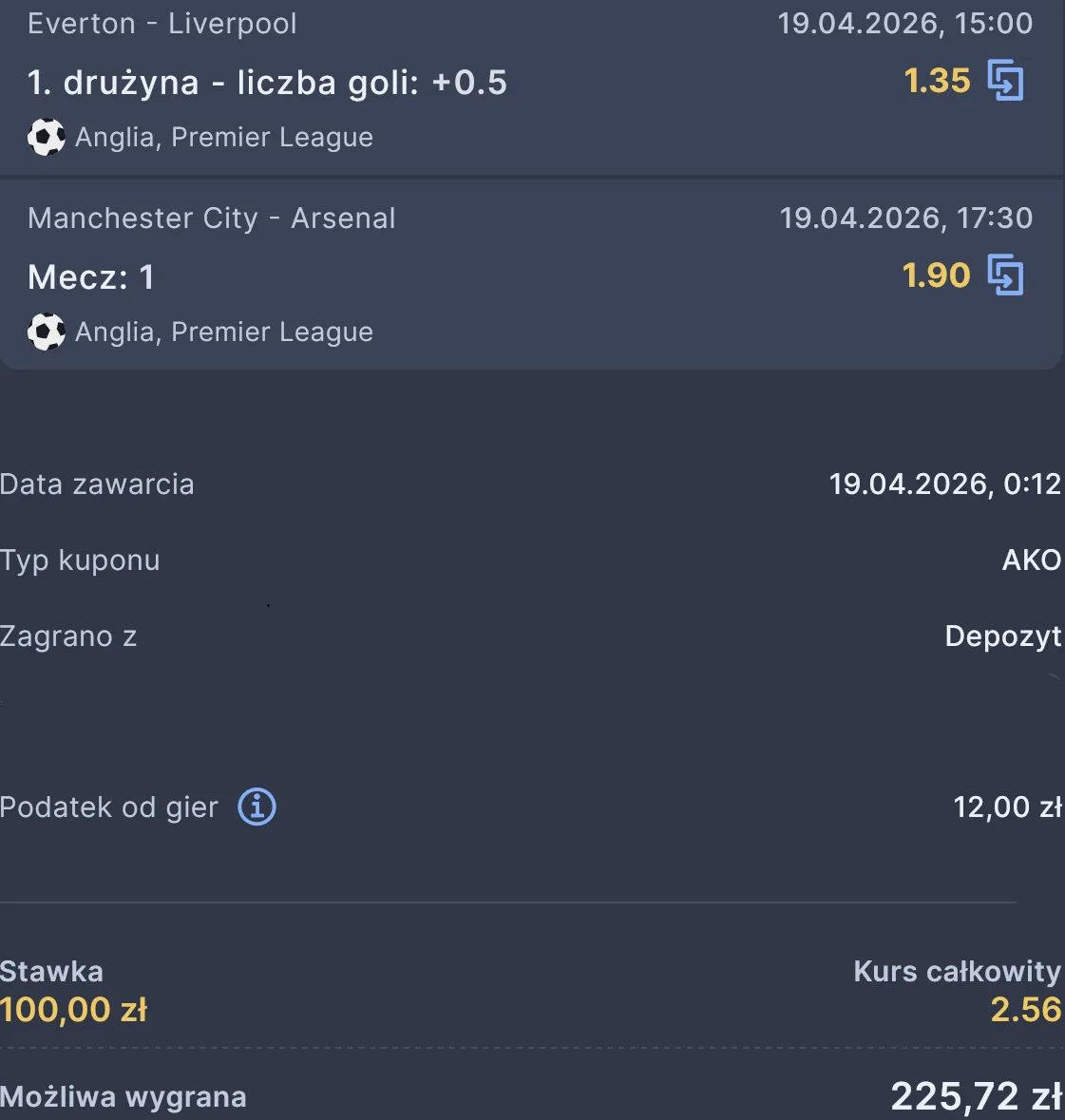
Task: Click the 15:00 kickoff date of Everton match
Action: [x=904, y=24]
